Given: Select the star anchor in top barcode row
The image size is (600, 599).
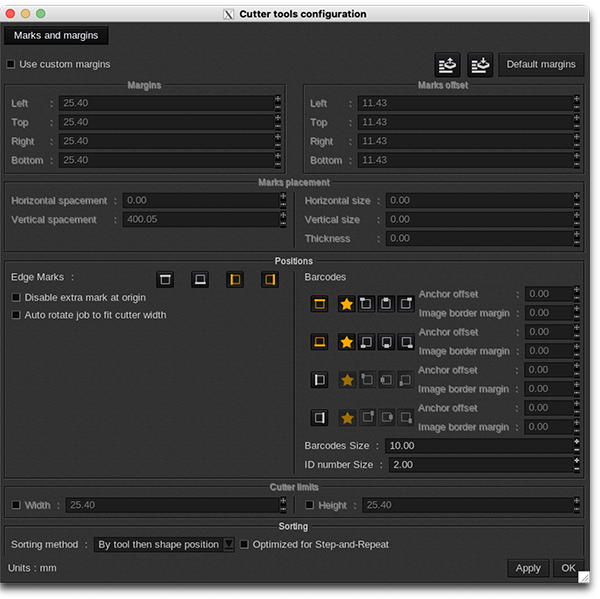Looking at the screenshot, I should coord(347,304).
